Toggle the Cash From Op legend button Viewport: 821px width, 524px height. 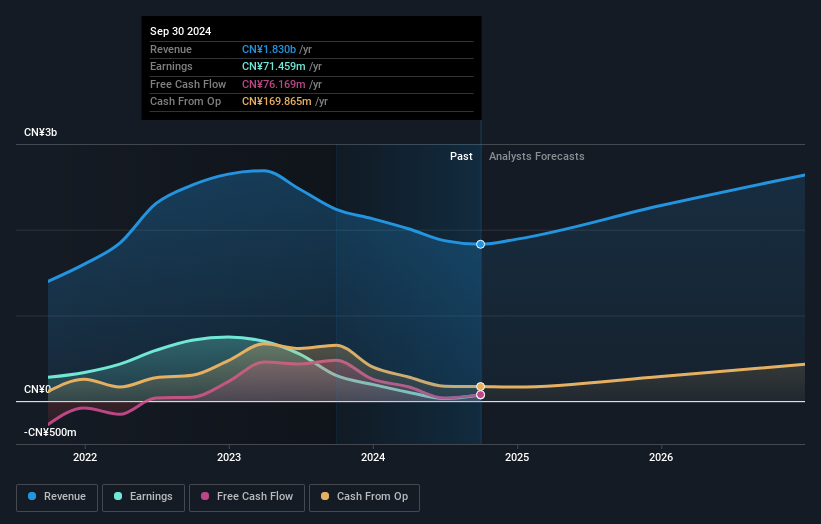pyautogui.click(x=364, y=497)
